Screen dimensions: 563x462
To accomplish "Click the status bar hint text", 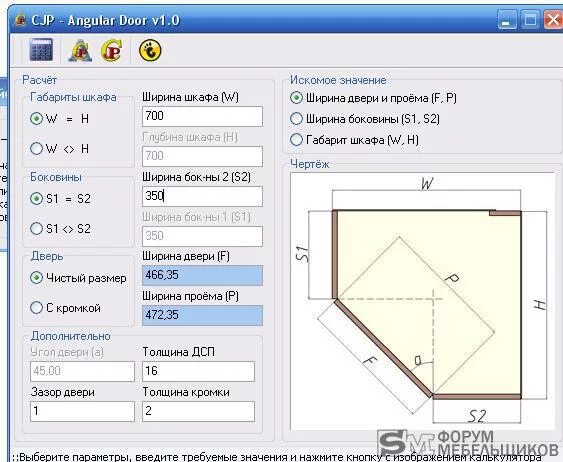I will pos(276,457).
